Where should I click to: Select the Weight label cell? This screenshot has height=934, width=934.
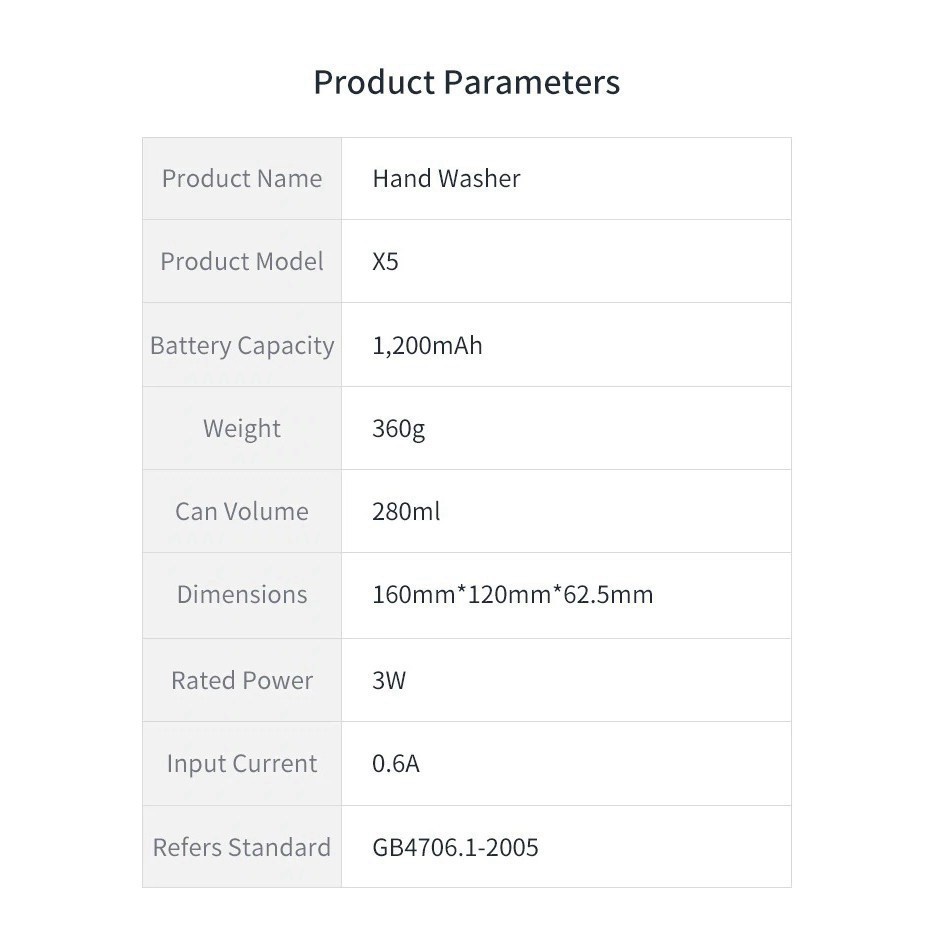242,429
